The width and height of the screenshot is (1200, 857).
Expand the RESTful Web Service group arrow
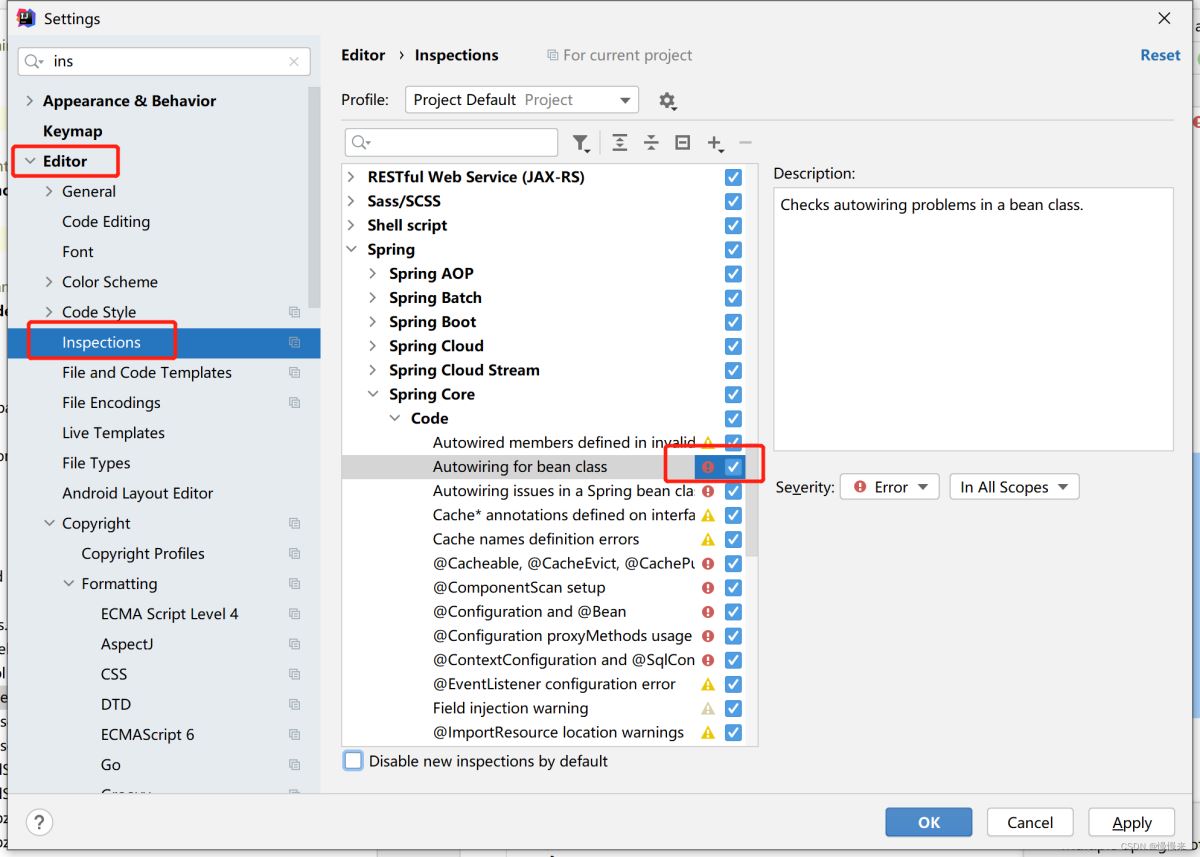351,177
